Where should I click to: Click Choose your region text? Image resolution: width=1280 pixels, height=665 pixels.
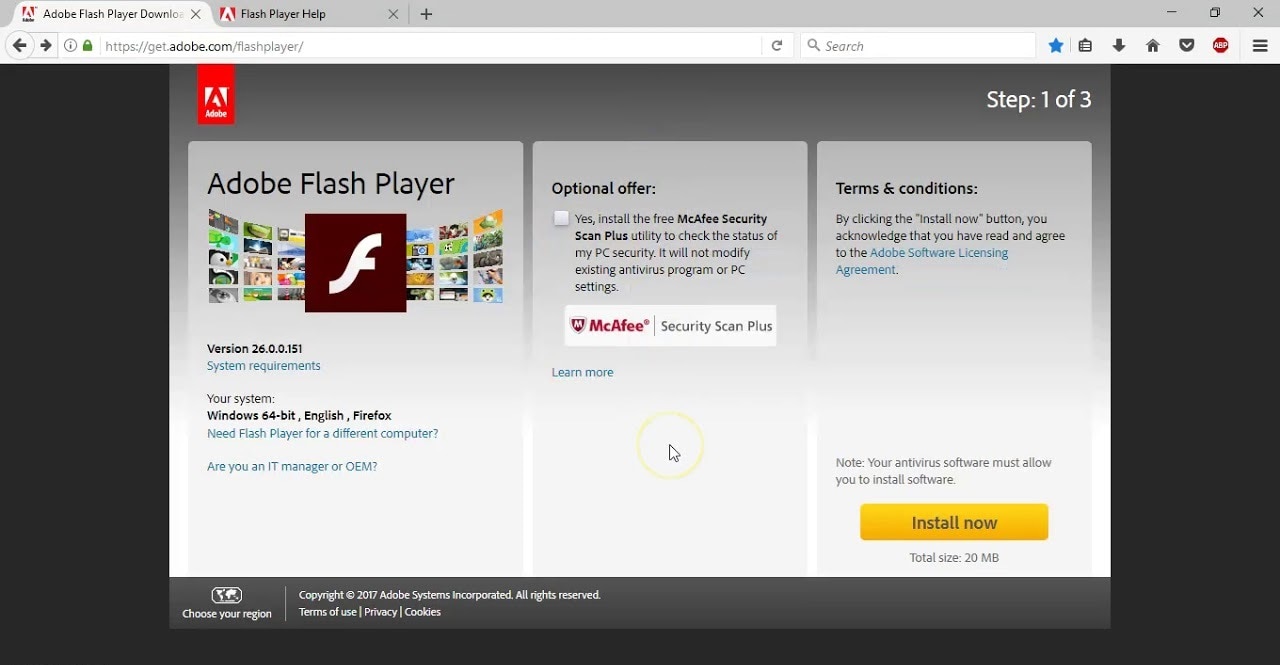[x=227, y=614]
